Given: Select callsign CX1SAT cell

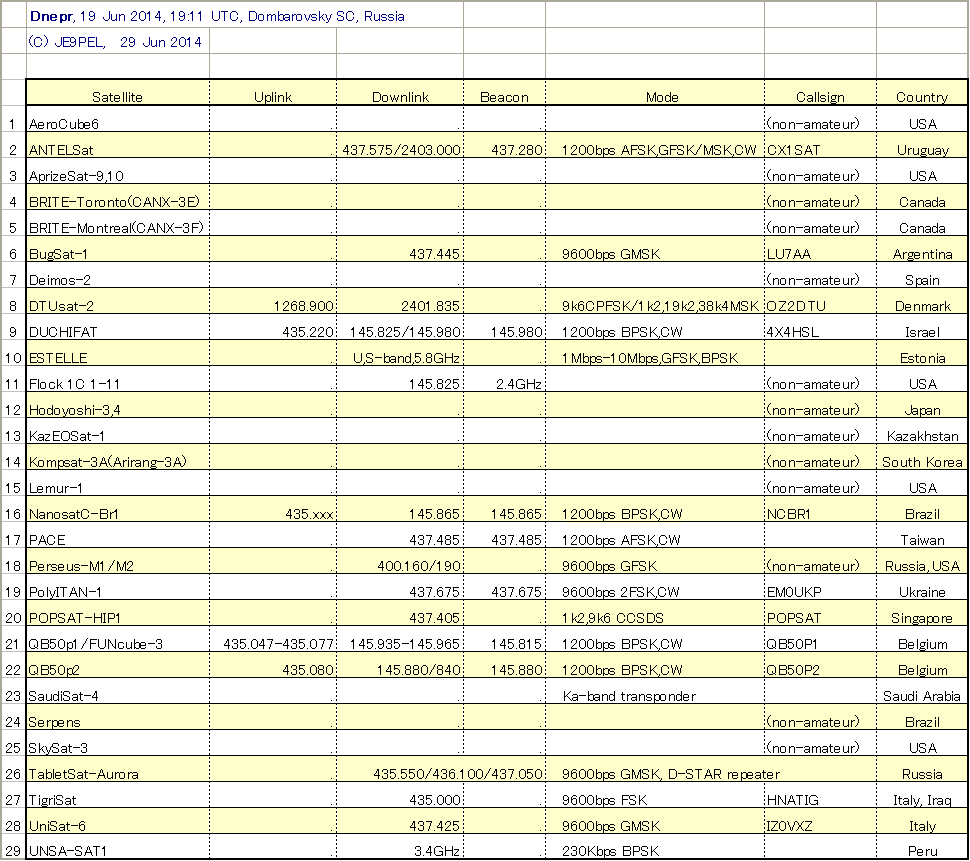Looking at the screenshot, I should (820, 145).
